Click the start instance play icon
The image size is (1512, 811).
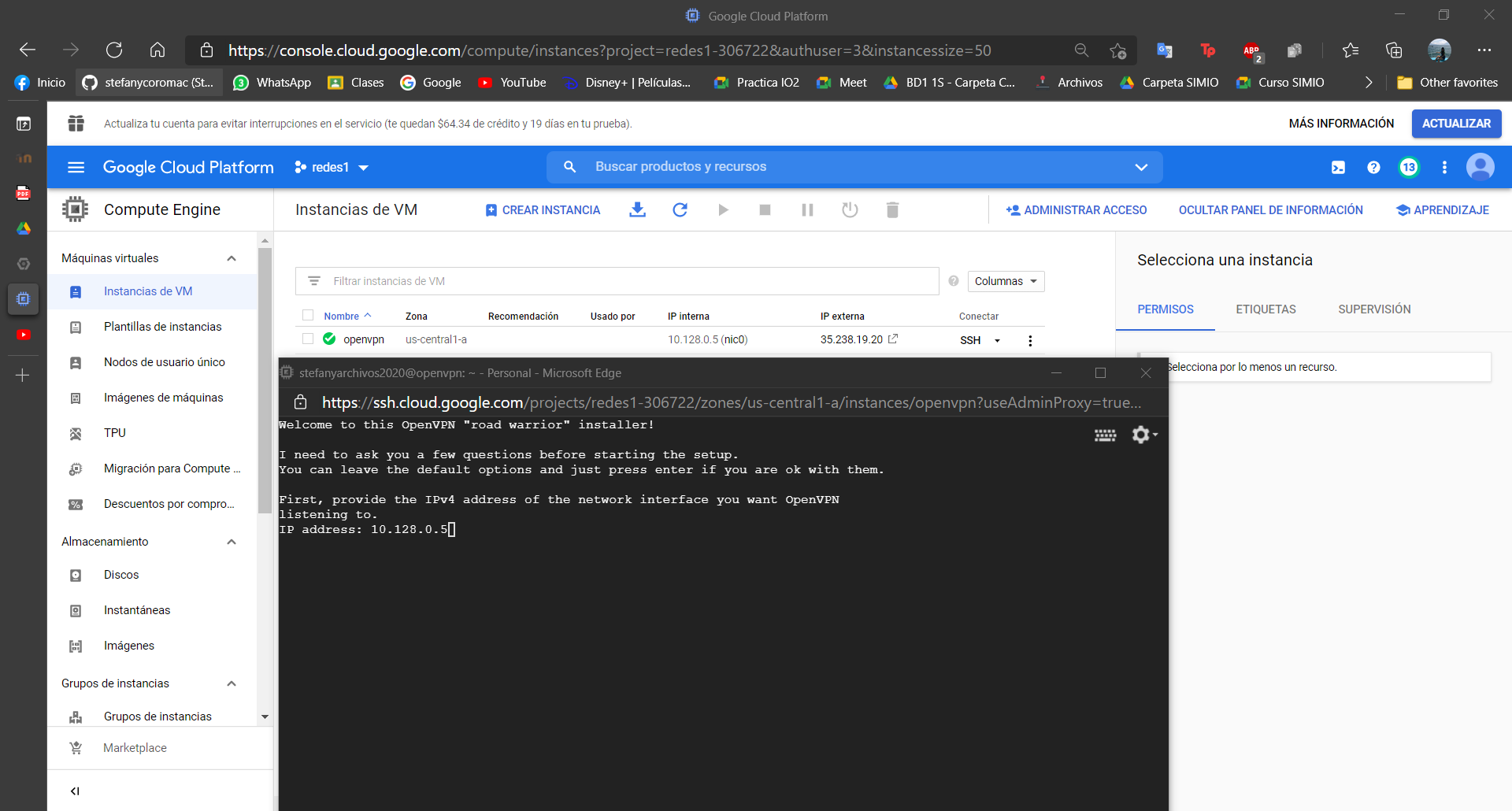[x=723, y=209]
